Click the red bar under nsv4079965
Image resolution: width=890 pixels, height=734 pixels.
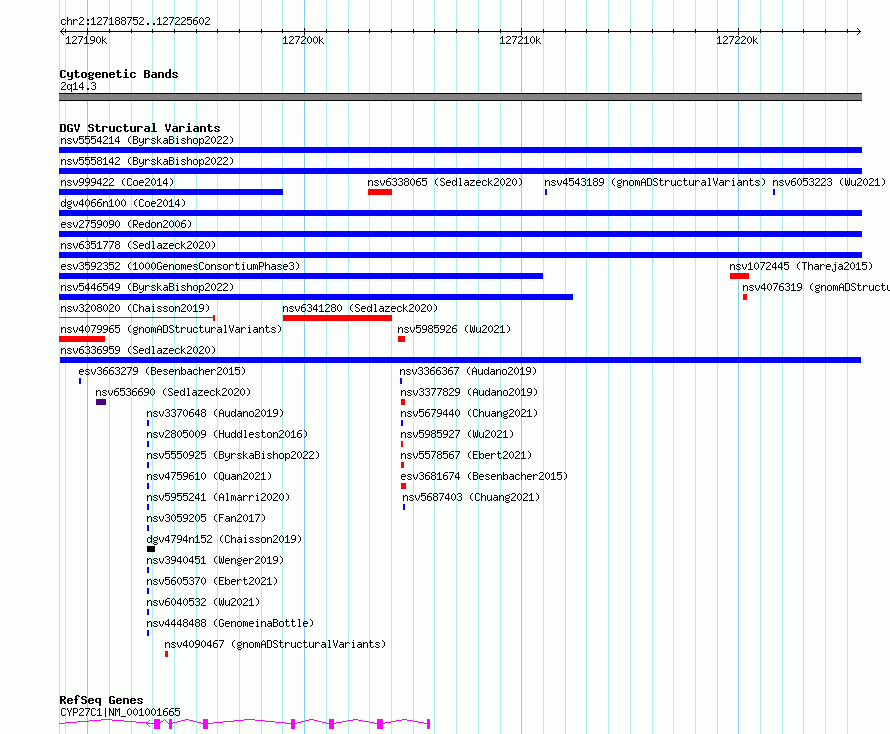[82, 339]
